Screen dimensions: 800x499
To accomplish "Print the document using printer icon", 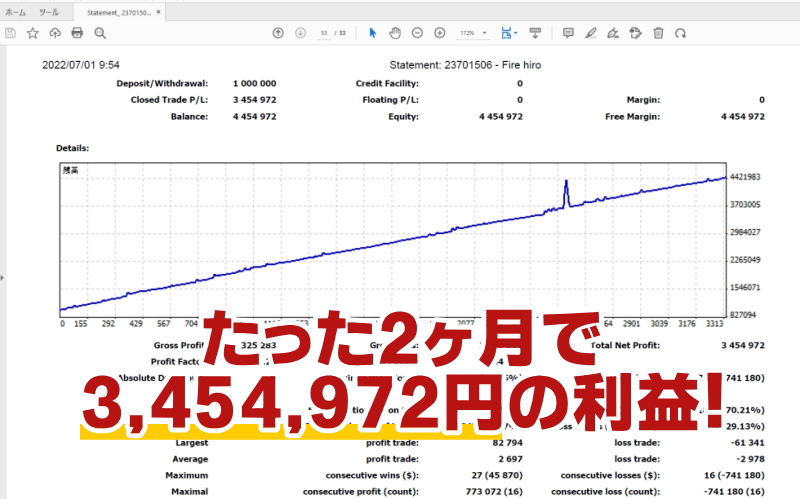I will point(77,33).
